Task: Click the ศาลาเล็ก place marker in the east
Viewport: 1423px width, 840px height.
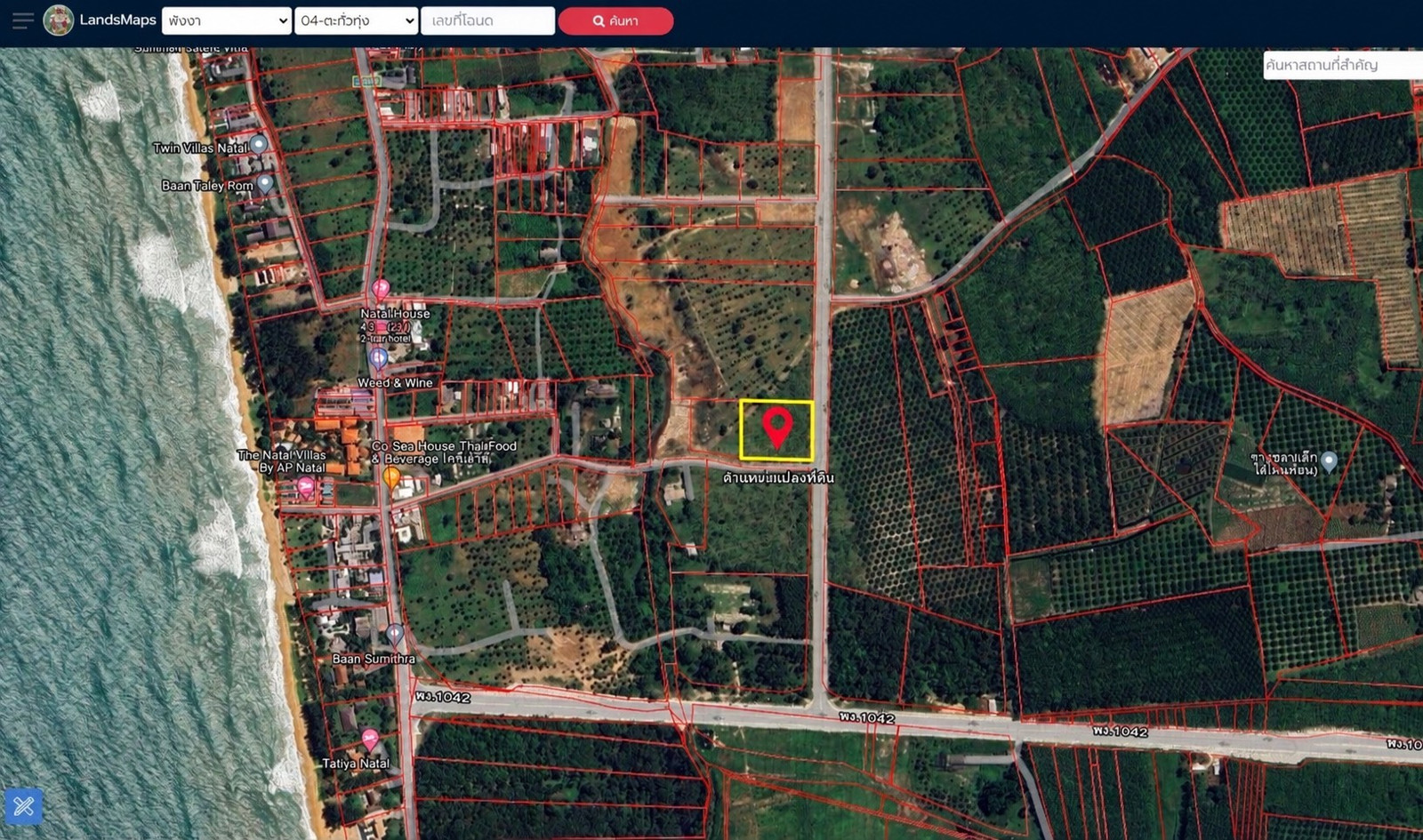Action: [1330, 461]
